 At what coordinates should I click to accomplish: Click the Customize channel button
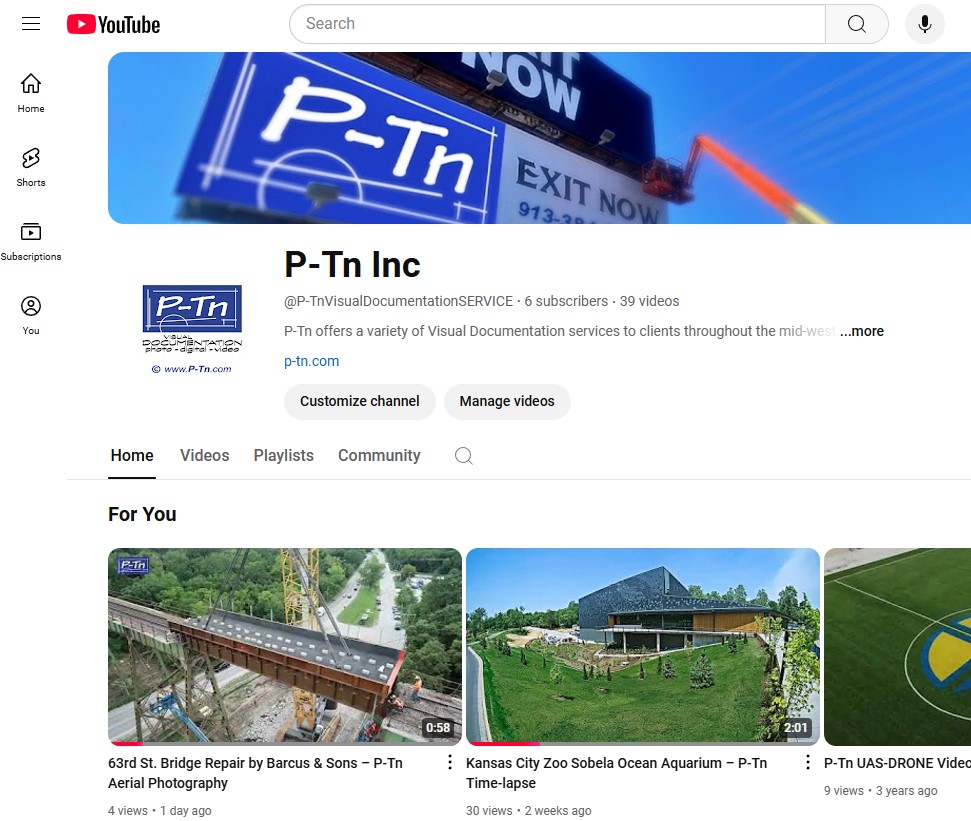point(359,401)
